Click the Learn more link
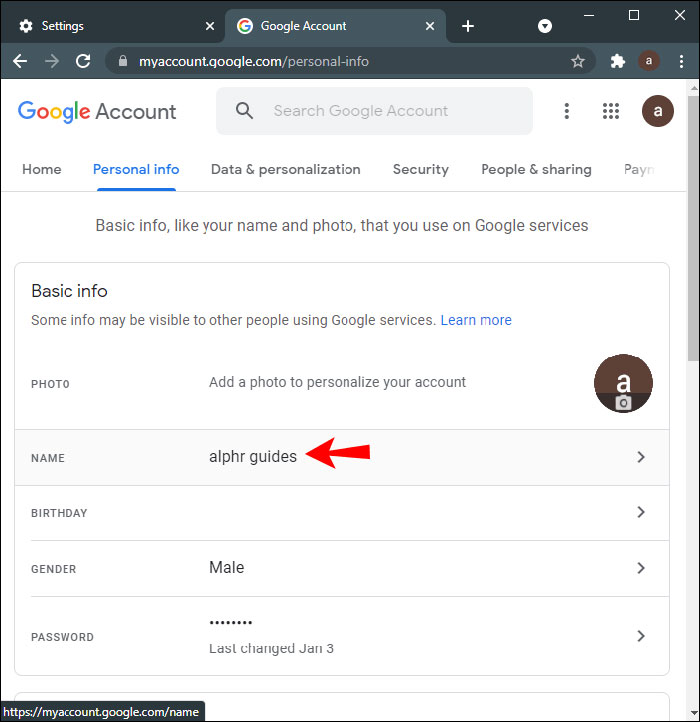 (x=476, y=320)
